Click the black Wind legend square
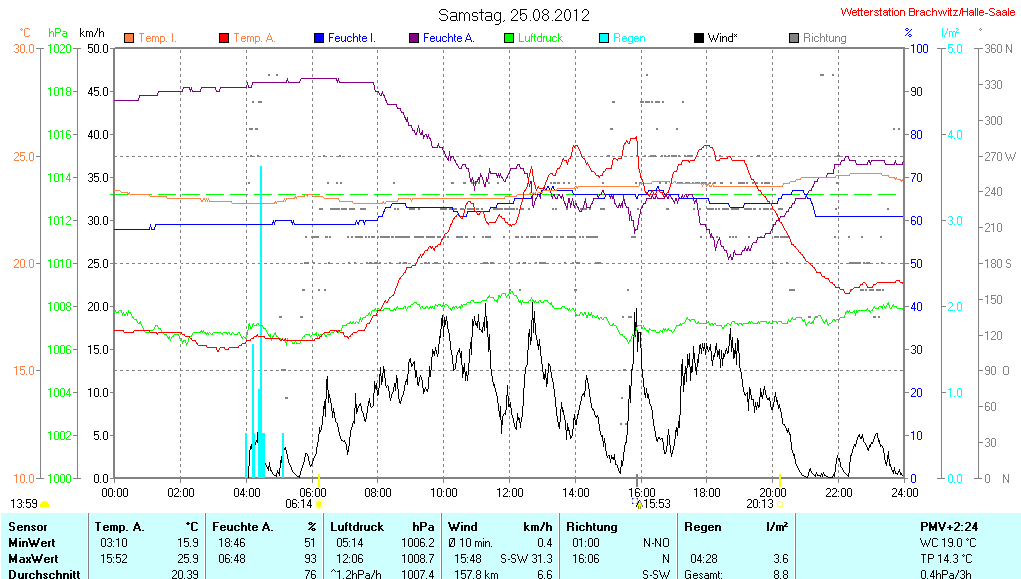1021x579 pixels. point(698,38)
